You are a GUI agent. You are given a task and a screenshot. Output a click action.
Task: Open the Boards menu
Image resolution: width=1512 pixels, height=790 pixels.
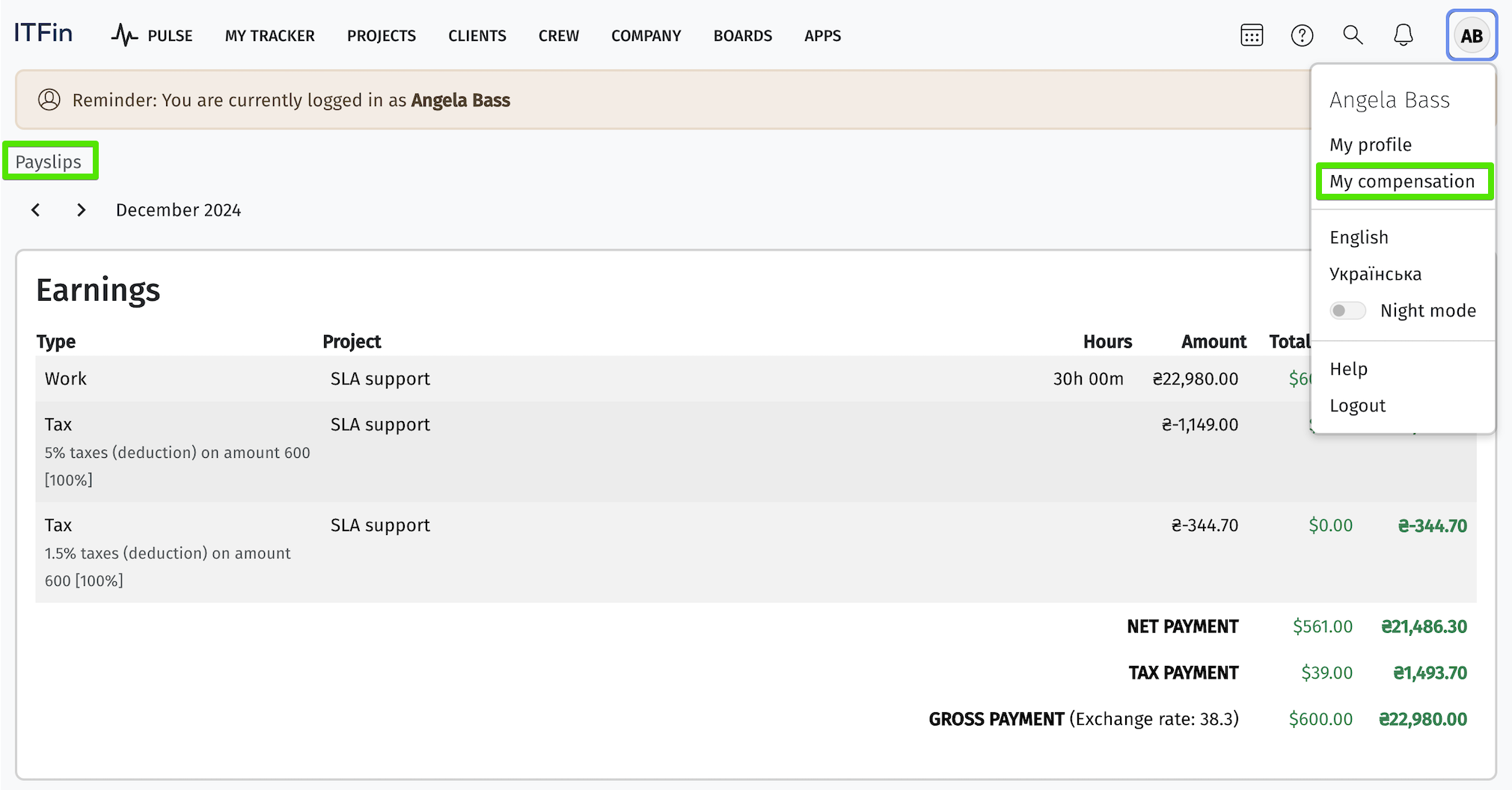[x=742, y=36]
